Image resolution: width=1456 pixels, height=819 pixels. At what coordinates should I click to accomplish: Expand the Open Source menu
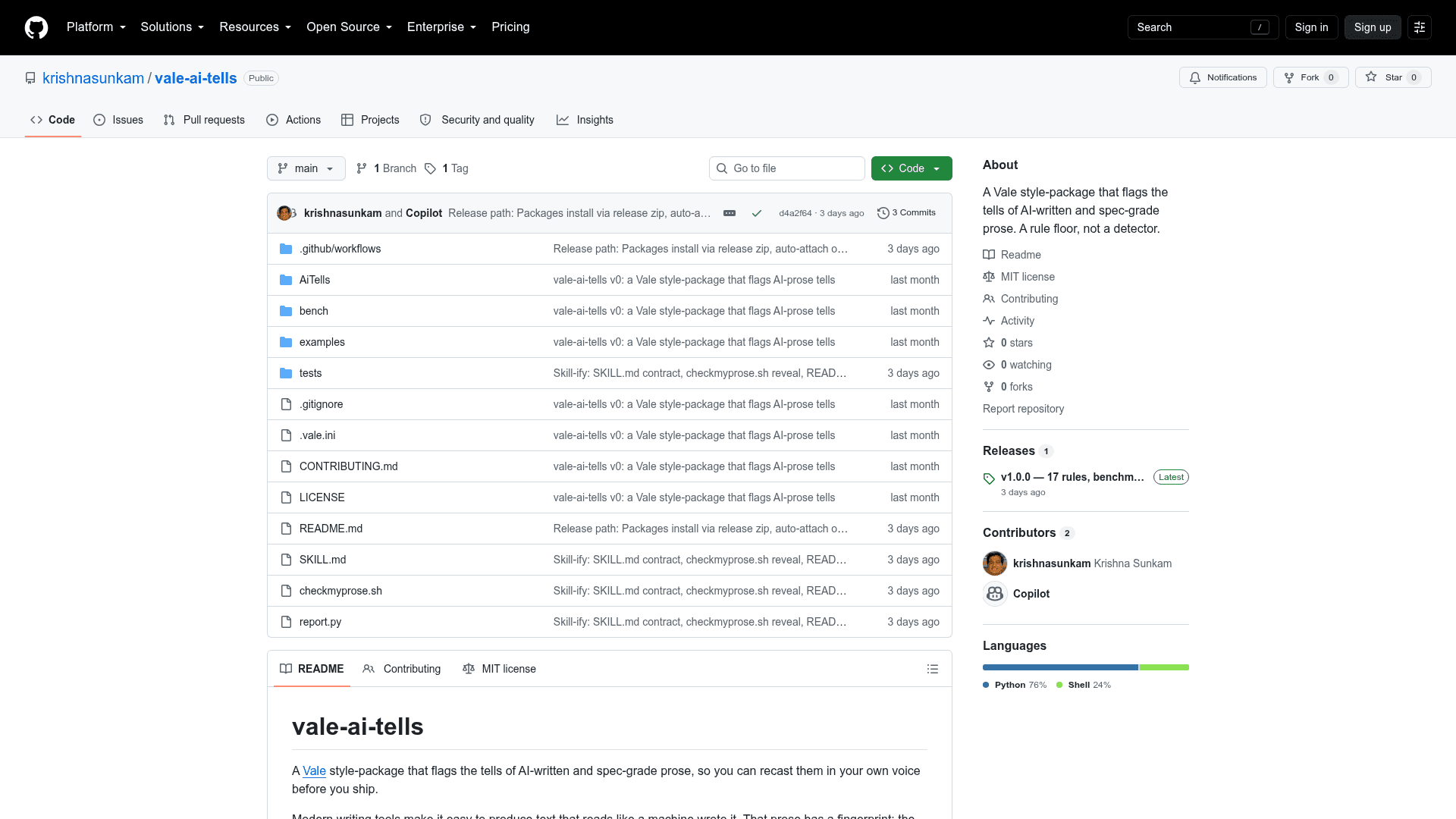click(x=350, y=27)
